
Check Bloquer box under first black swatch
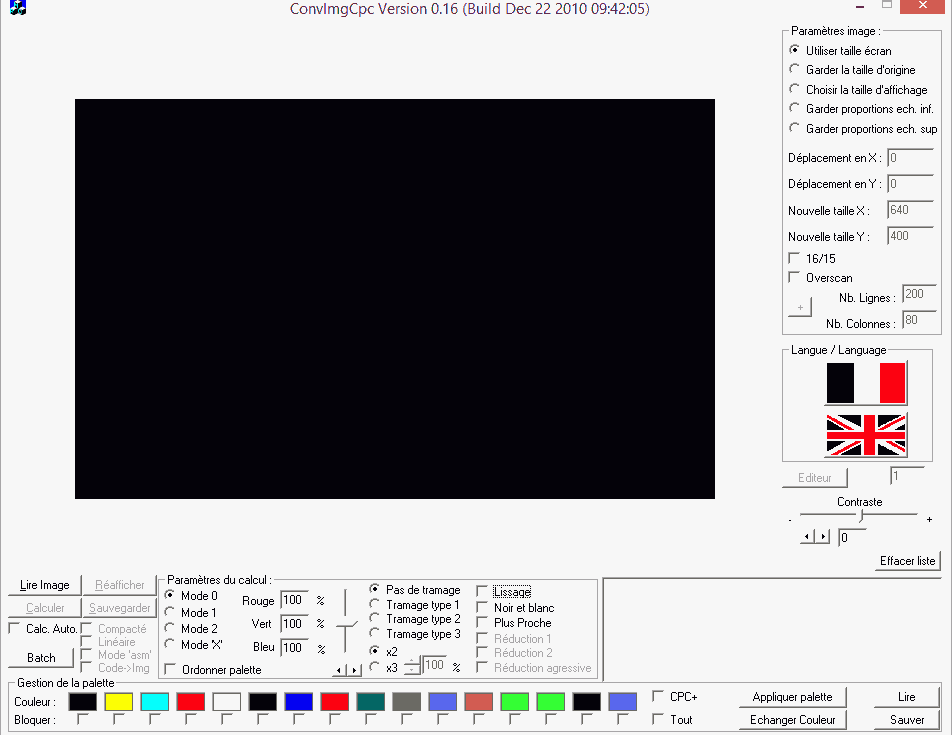pyautogui.click(x=83, y=719)
